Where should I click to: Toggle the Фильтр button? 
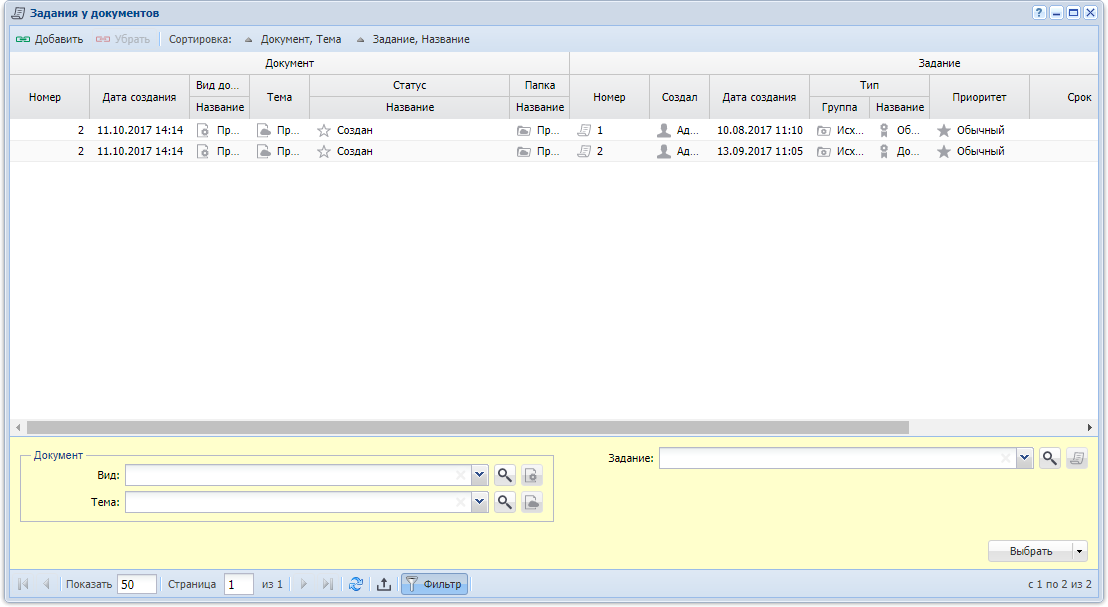[x=435, y=584]
